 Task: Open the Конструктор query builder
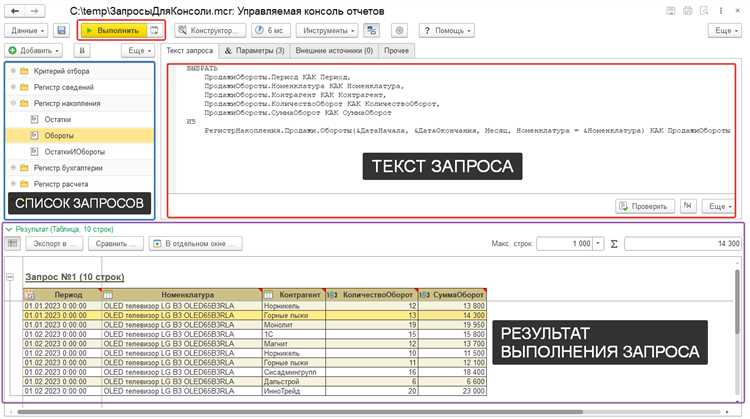tap(210, 30)
